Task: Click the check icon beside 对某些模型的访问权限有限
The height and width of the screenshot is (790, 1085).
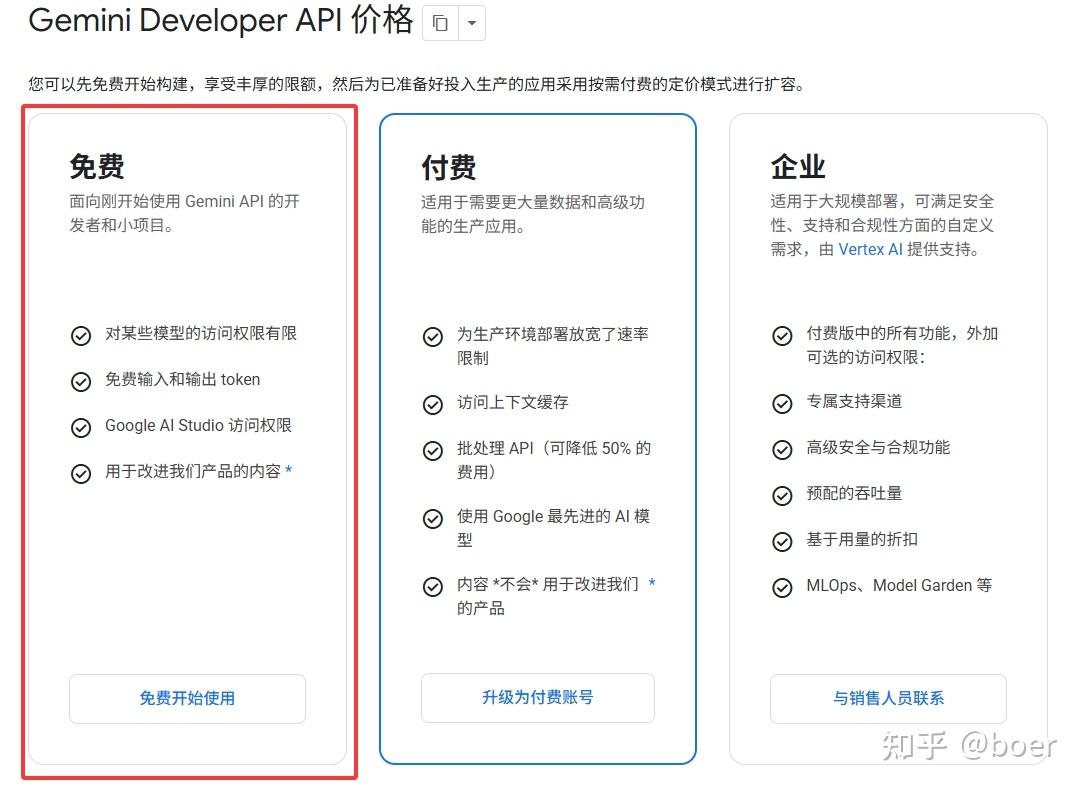Action: point(81,336)
